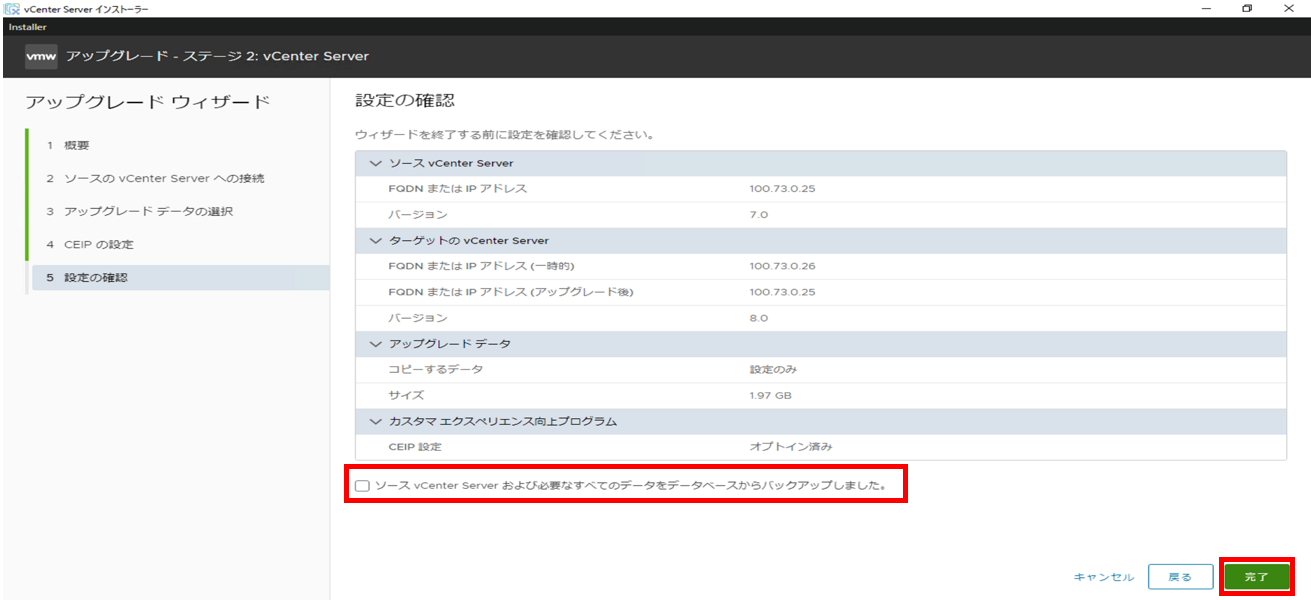Click the キャンセル link

click(x=1104, y=577)
